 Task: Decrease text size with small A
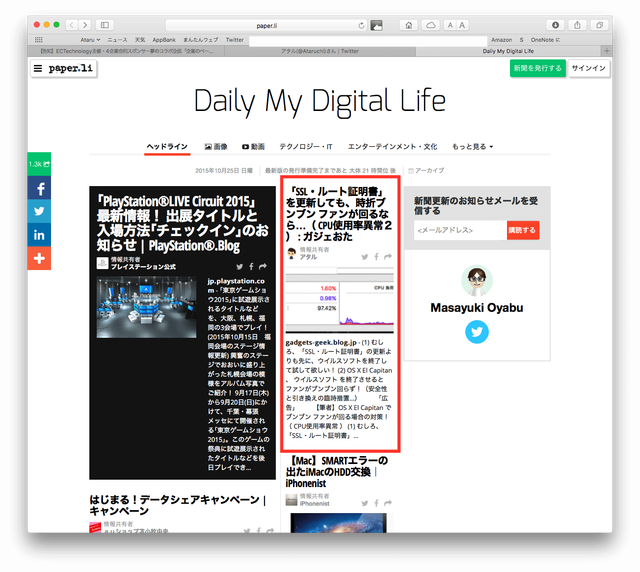click(450, 25)
